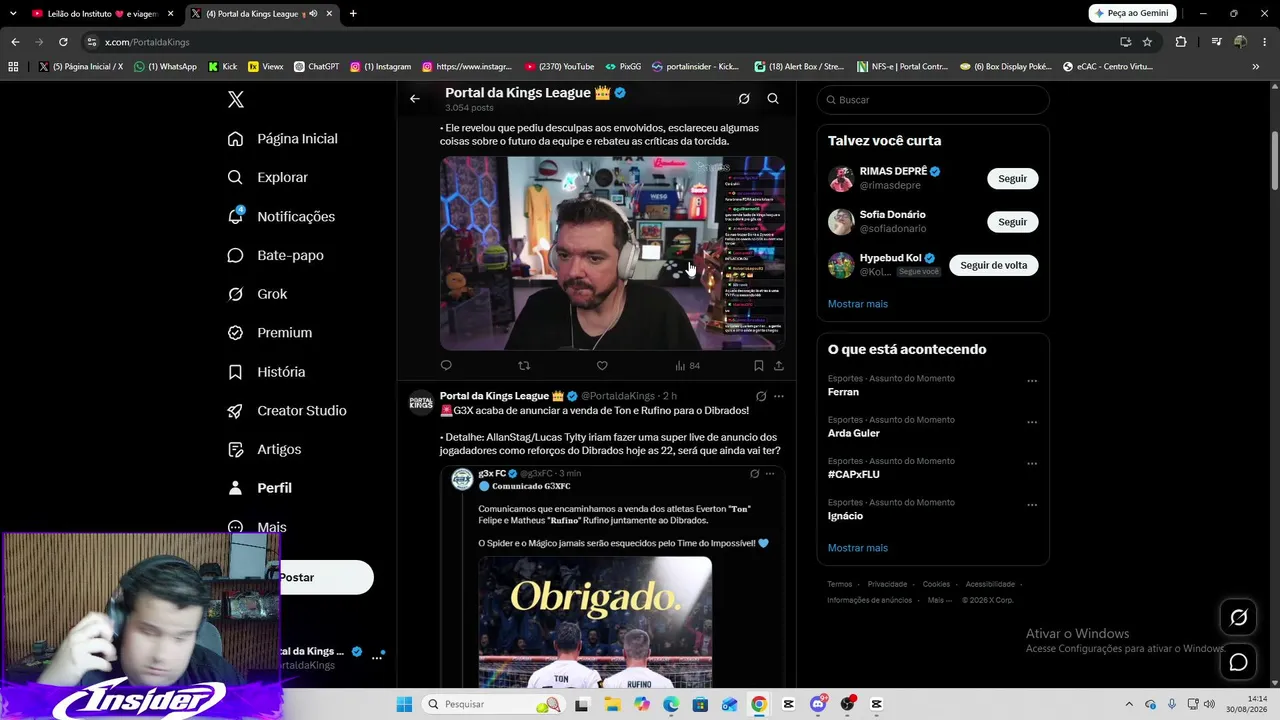Open account switcher three-dots menu
The width and height of the screenshot is (1280, 720).
pyautogui.click(x=377, y=658)
